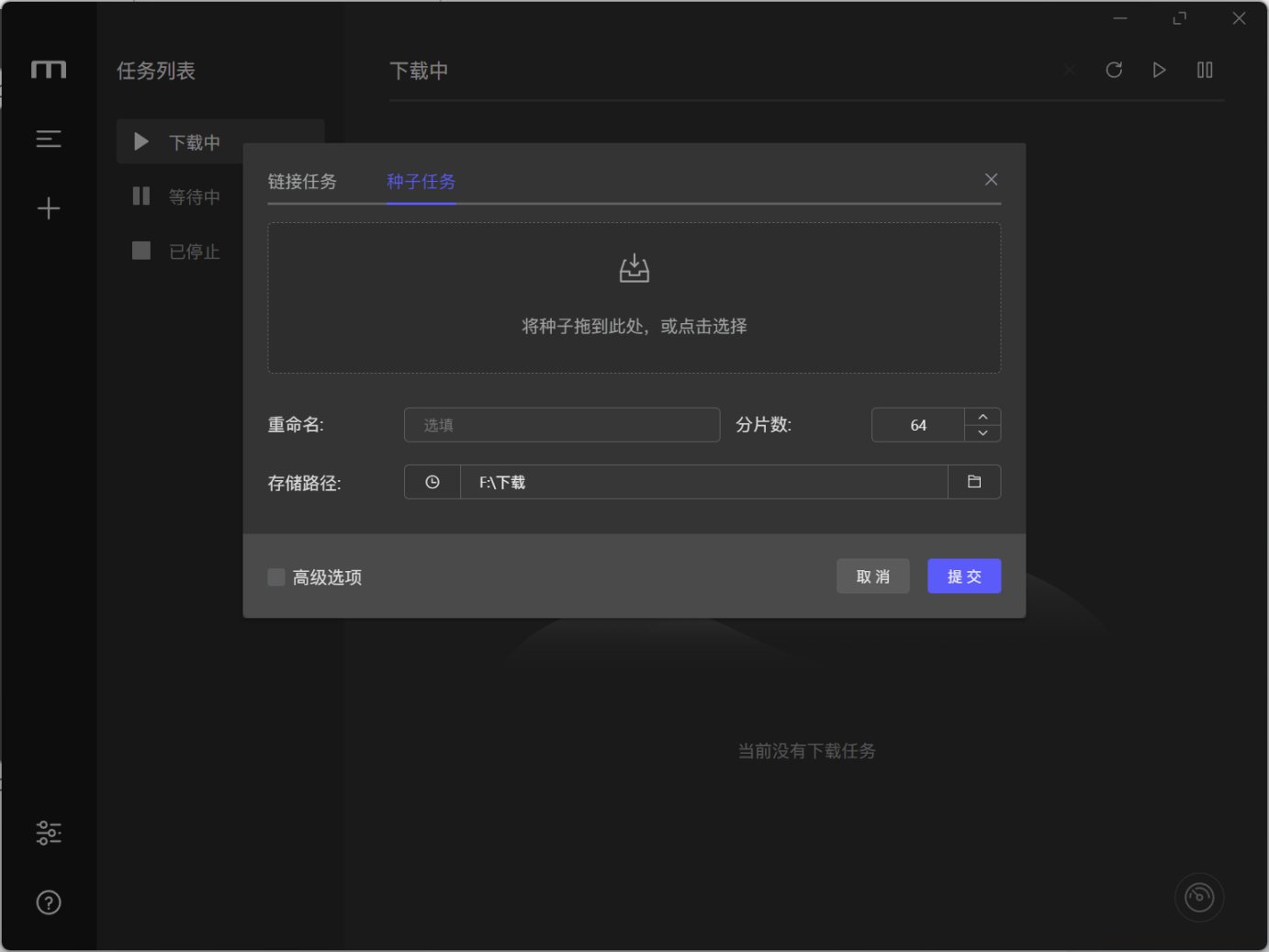Screen dimensions: 1269x952
Task: Click the 存储路径 field showing F:\下载
Action: [x=703, y=482]
